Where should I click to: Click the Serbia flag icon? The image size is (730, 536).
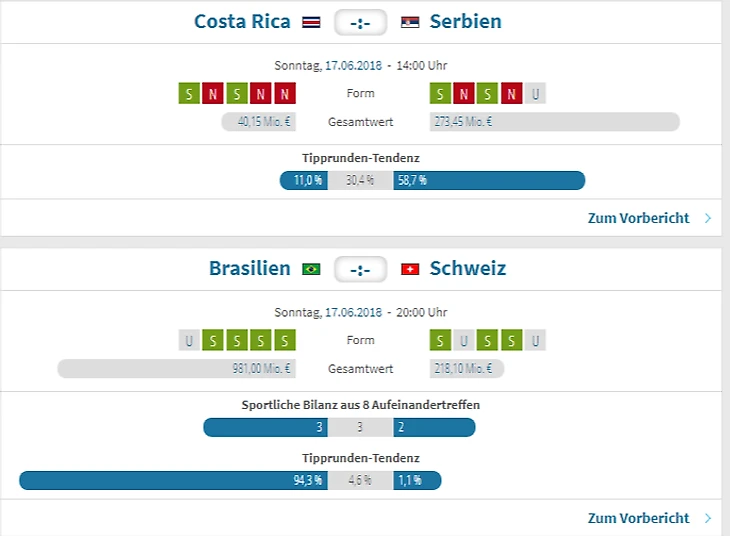point(409,22)
